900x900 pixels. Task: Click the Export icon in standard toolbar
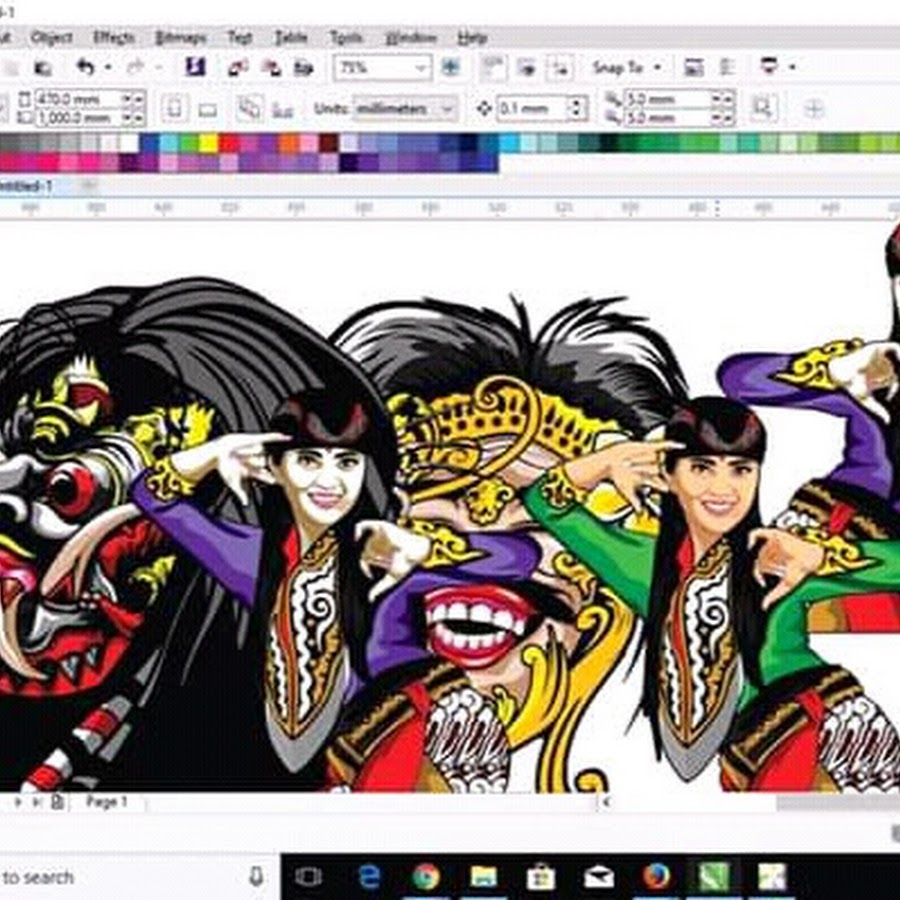coord(270,68)
